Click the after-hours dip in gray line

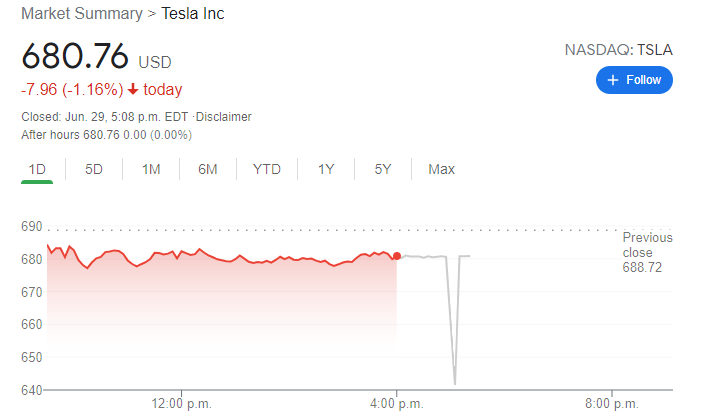(454, 381)
